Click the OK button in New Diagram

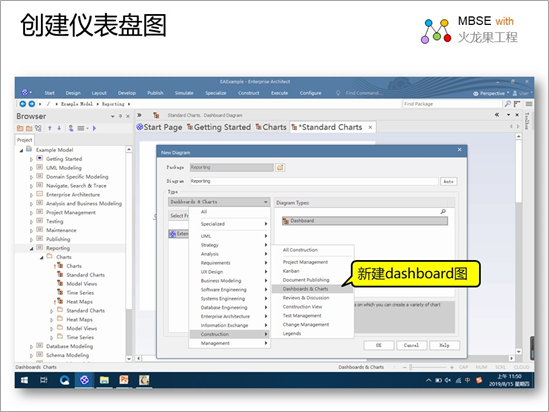pyautogui.click(x=378, y=345)
